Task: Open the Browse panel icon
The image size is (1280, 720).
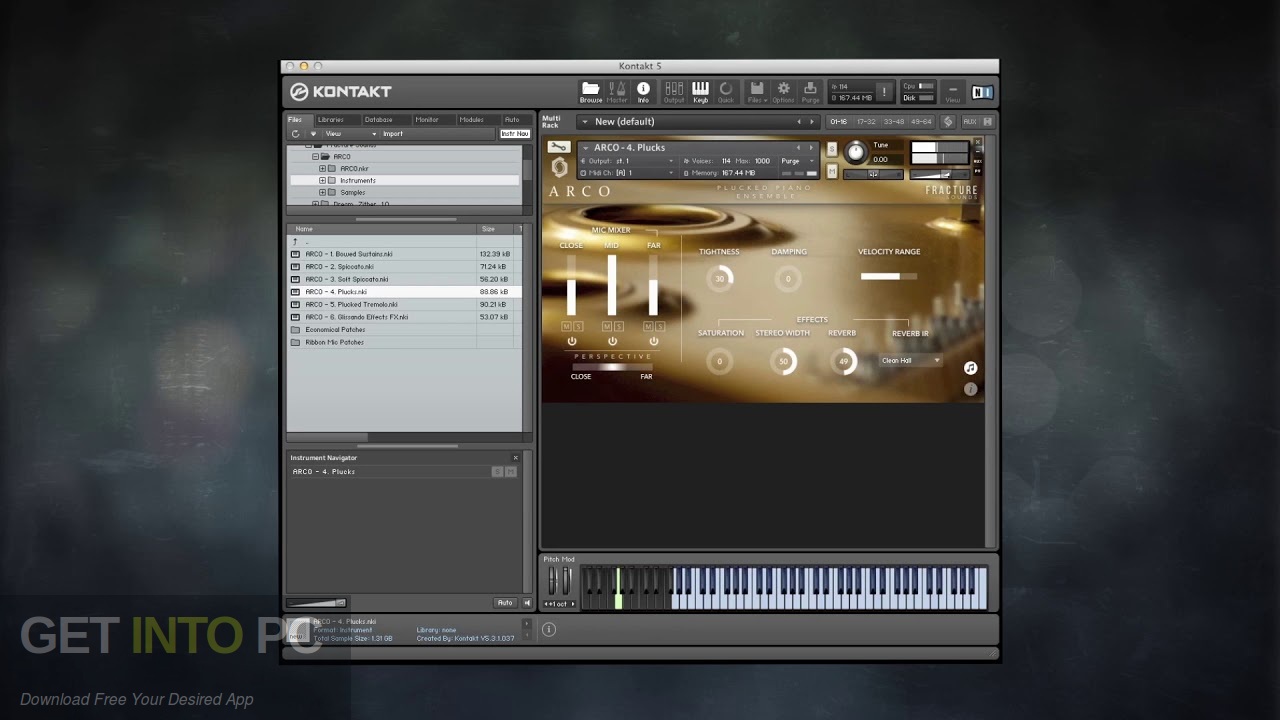Action: coord(591,92)
